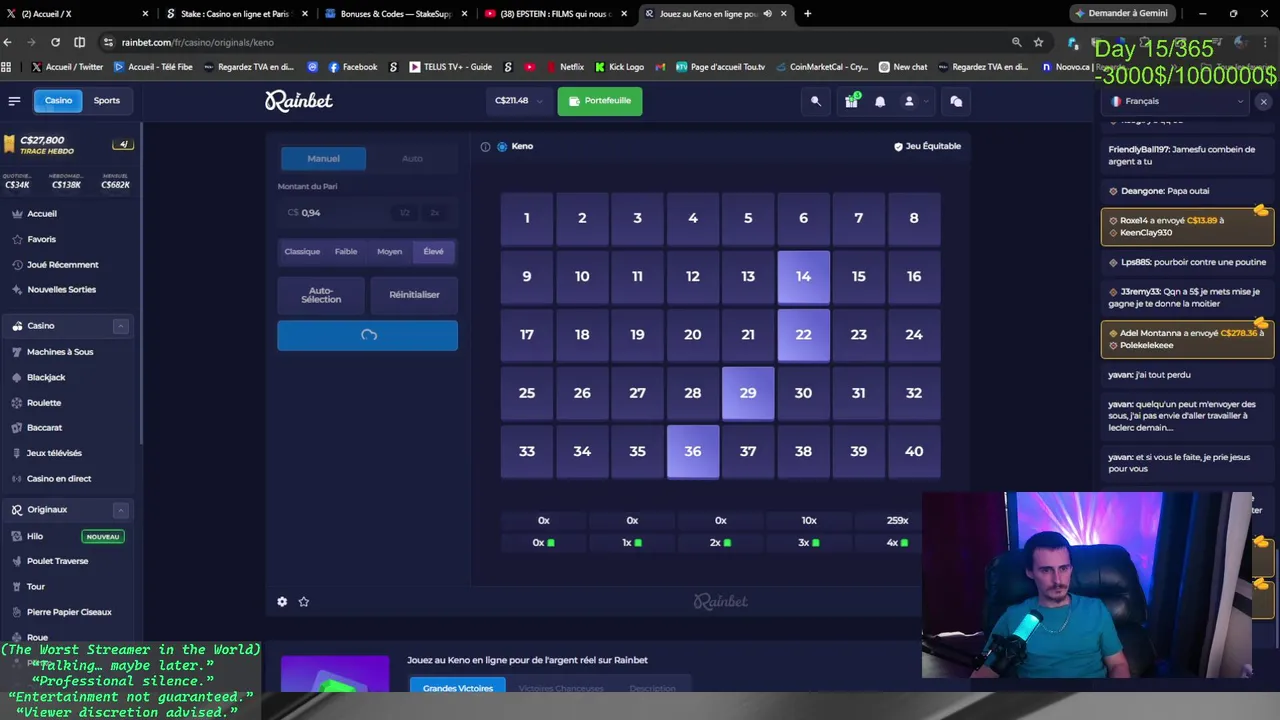
Task: Select the Moyen risk level
Action: [x=389, y=252]
